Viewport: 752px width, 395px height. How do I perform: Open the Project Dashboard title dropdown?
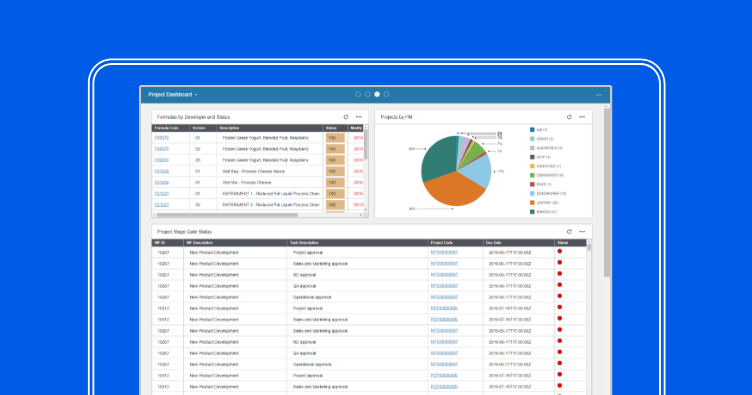point(173,94)
